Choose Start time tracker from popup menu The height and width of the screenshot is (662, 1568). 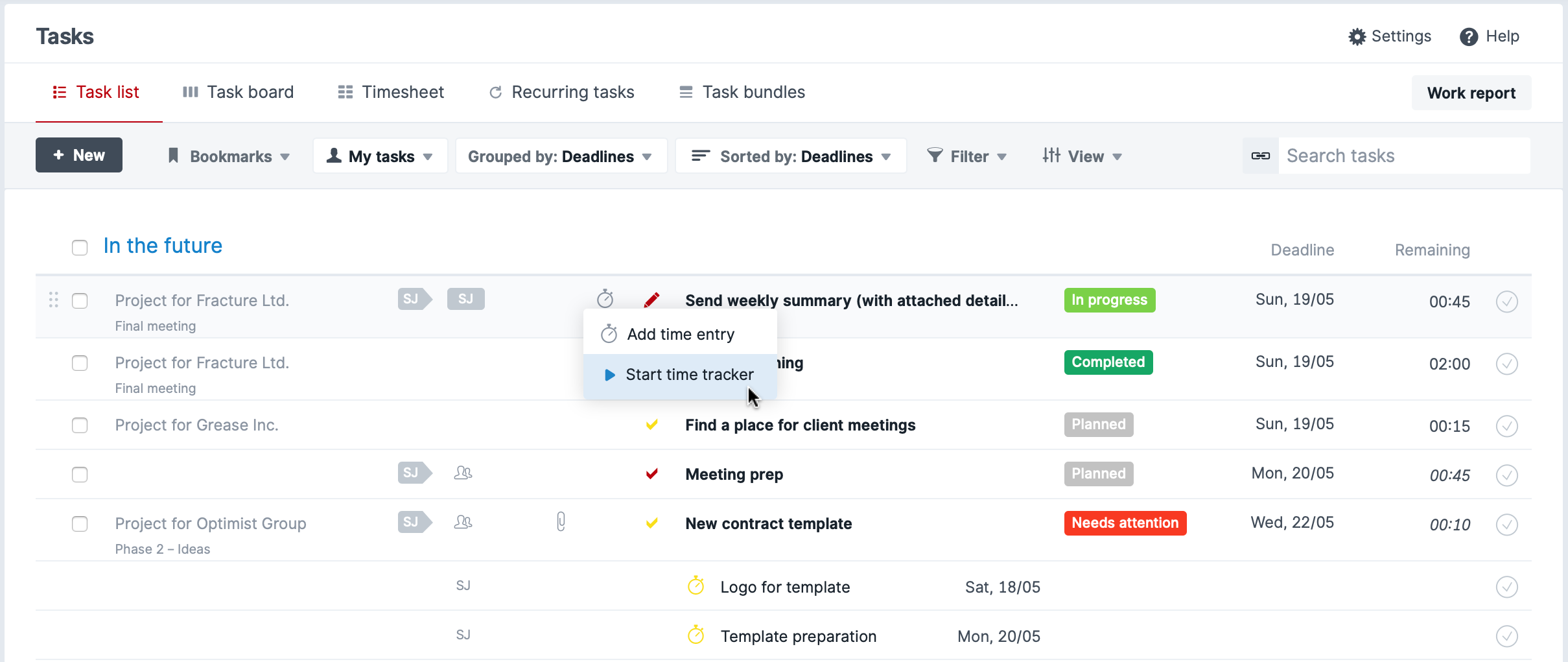[680, 375]
